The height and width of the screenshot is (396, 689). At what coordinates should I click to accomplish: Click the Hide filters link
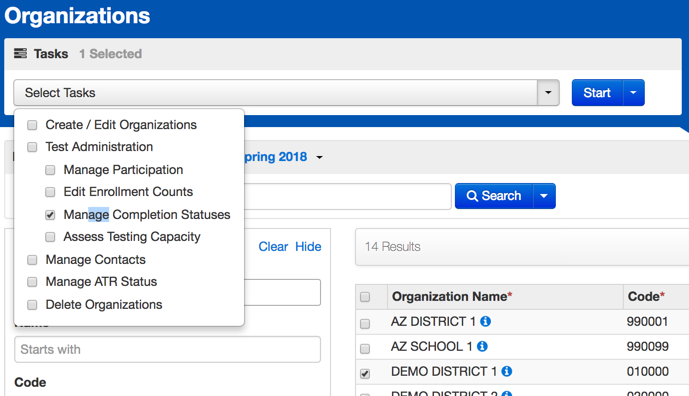308,247
